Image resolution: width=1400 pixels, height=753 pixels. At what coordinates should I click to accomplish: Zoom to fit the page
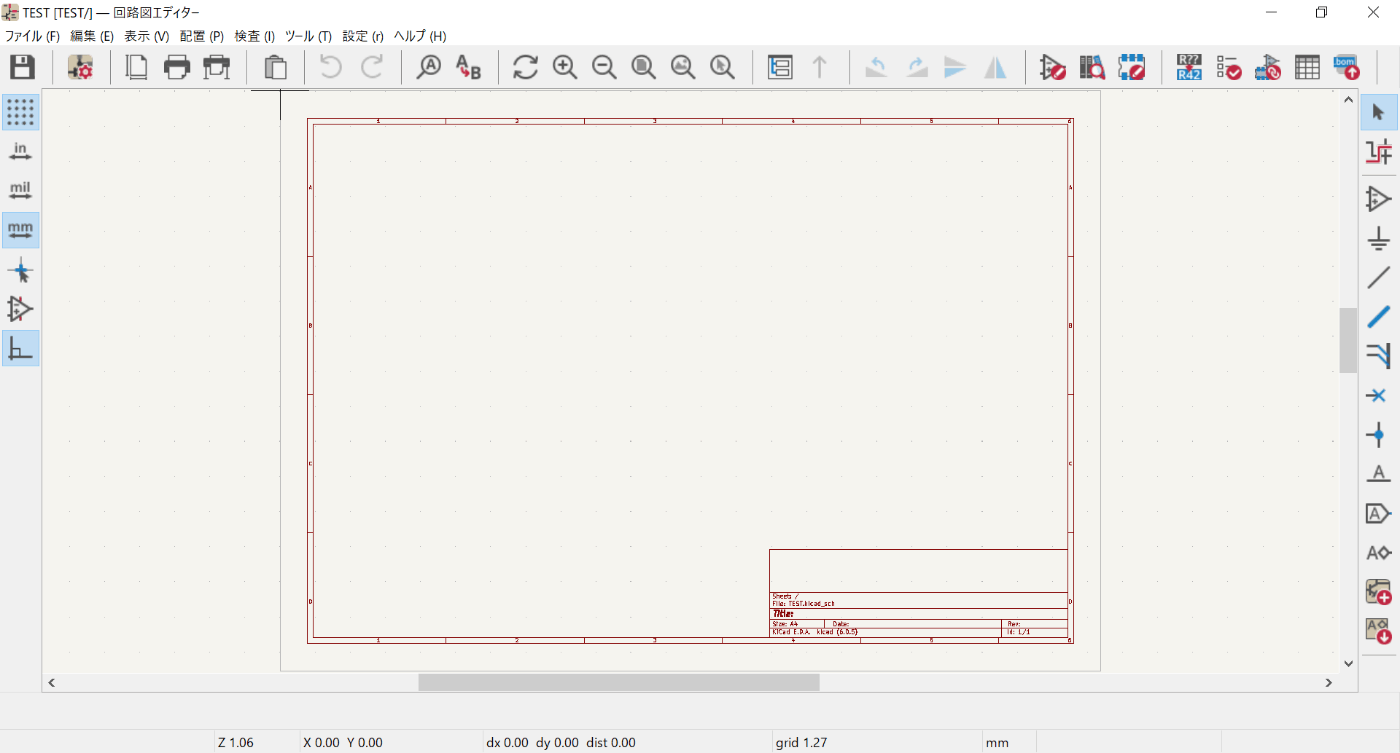643,67
